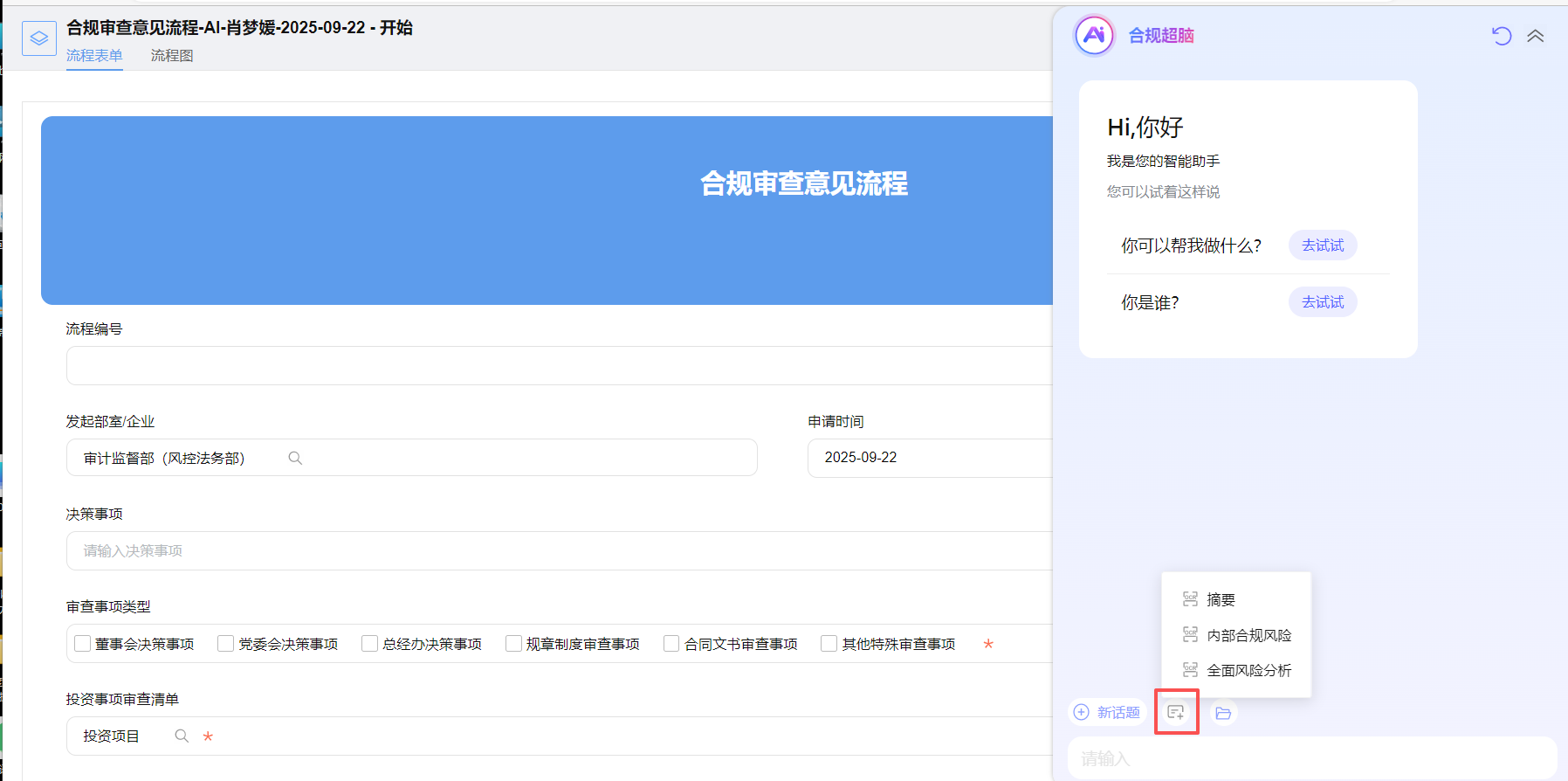Click search icon beside 投资项目

coord(182,736)
